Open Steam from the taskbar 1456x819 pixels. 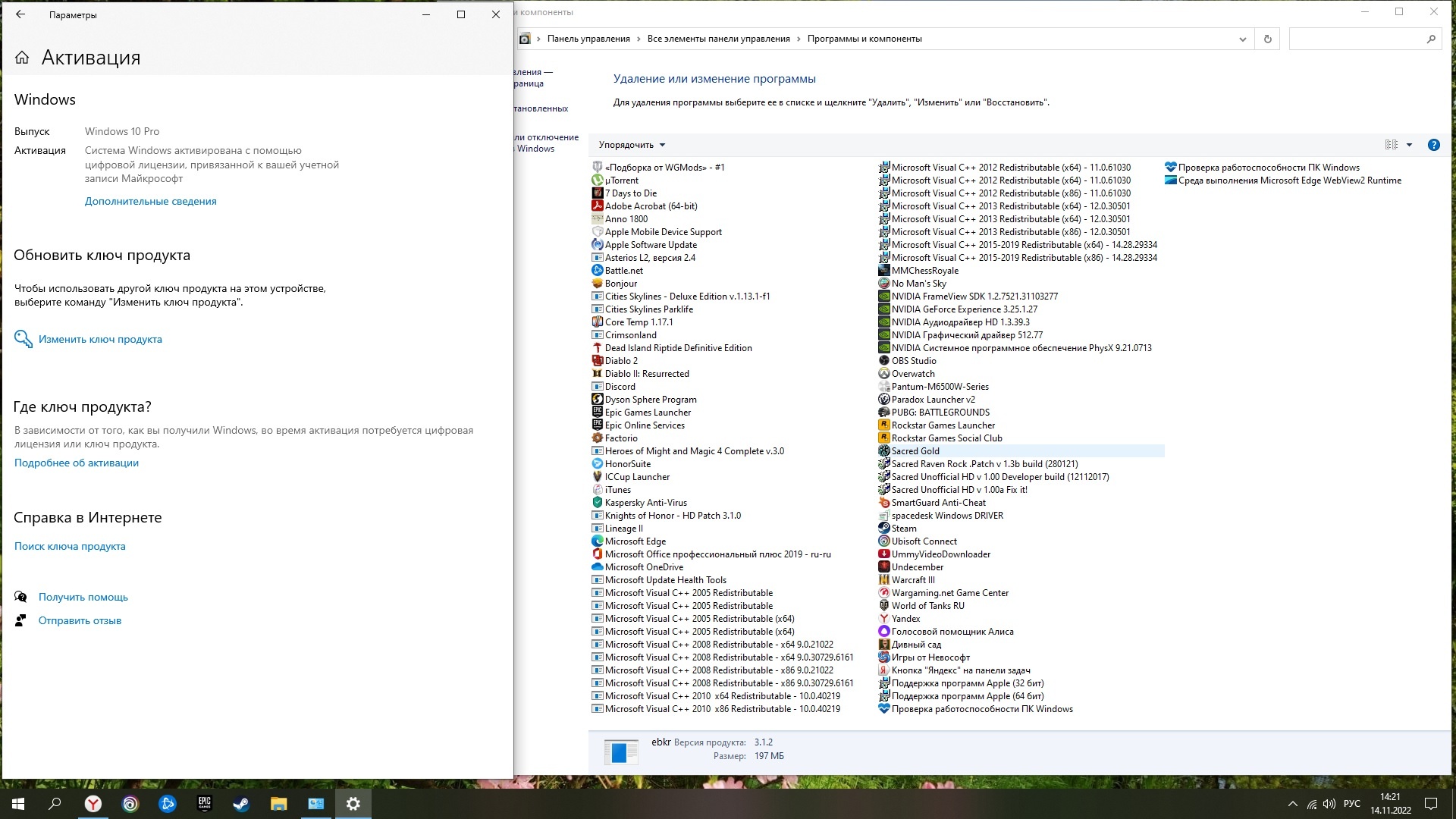[x=241, y=804]
